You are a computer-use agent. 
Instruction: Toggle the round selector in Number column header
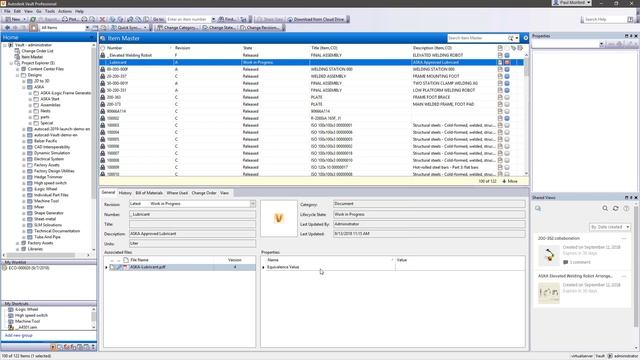point(103,48)
